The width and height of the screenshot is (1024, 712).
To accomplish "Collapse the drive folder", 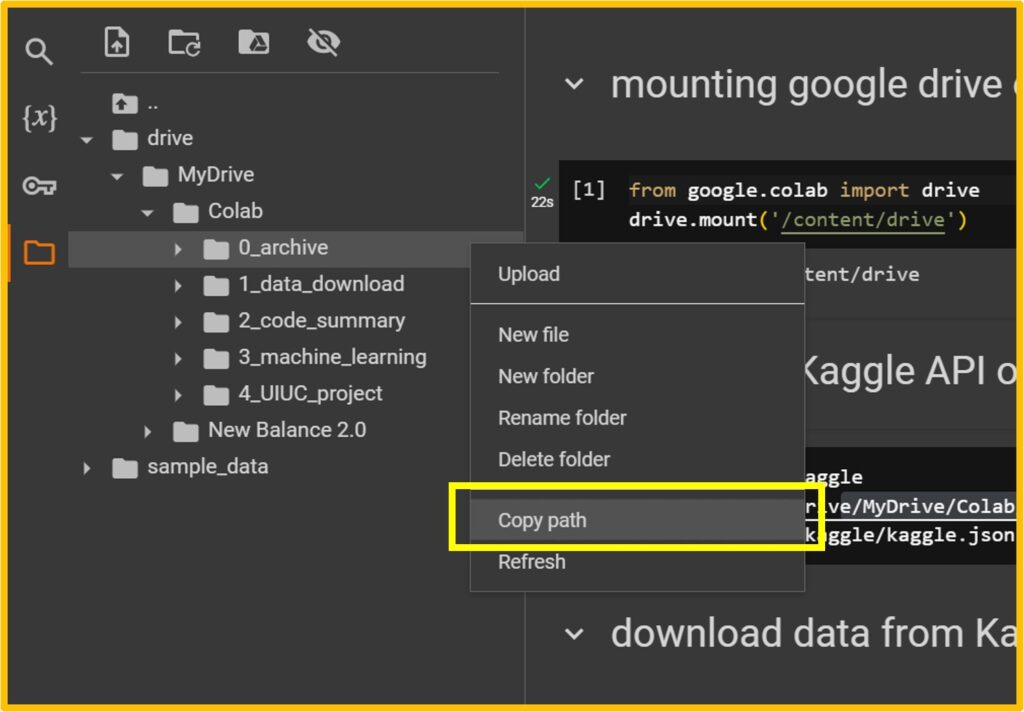I will pos(87,140).
